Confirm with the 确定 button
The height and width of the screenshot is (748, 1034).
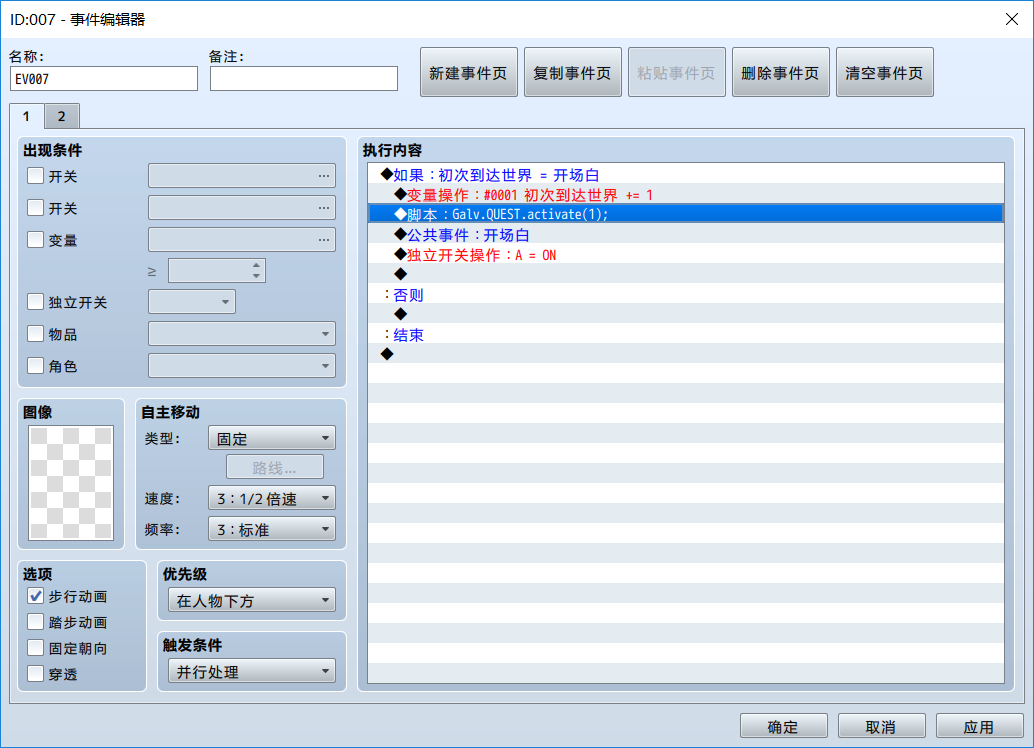tap(783, 726)
